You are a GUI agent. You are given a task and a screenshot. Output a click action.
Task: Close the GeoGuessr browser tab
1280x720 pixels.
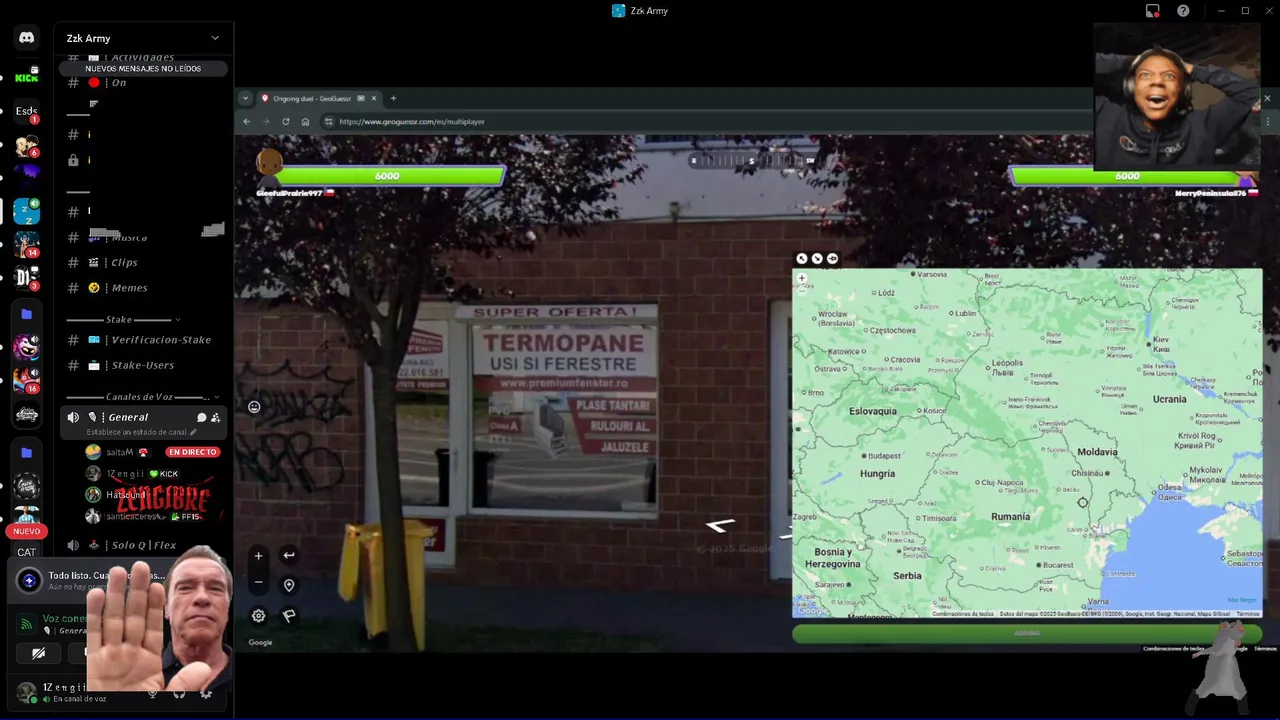374,98
